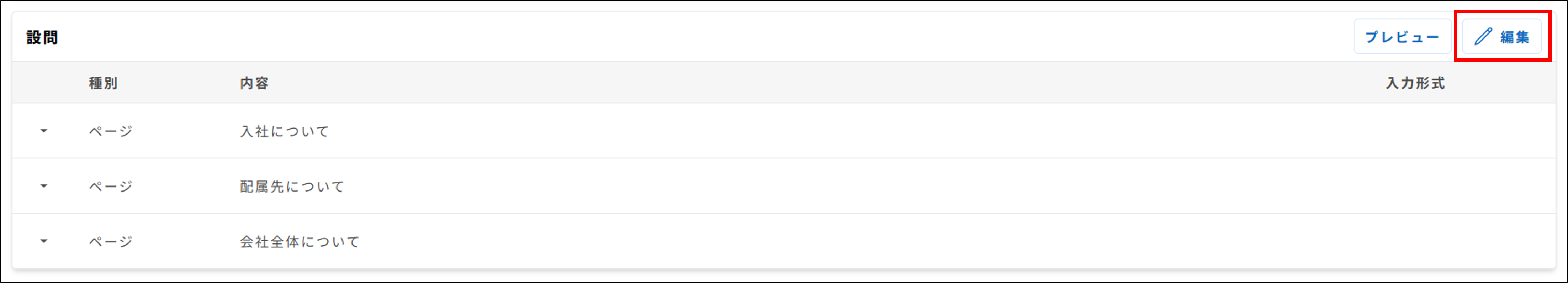Click ページ label in 配属先について row
Viewport: 1568px width, 283px height.
coord(110,186)
